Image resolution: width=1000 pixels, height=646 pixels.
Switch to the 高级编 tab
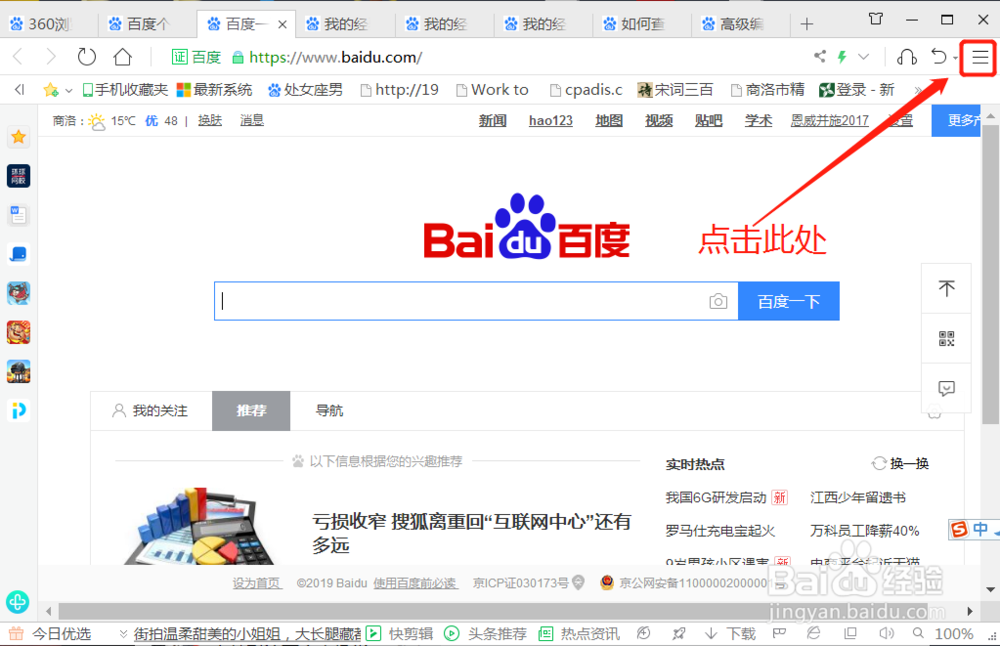point(741,24)
